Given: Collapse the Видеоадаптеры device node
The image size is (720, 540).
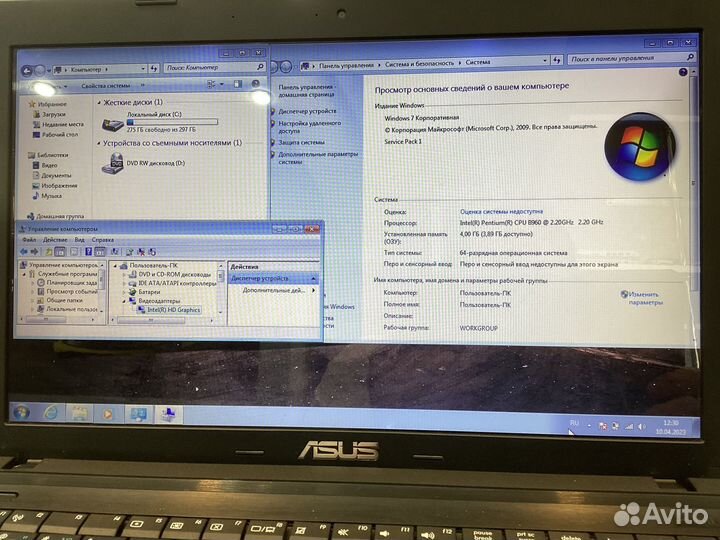Looking at the screenshot, I should tap(124, 301).
